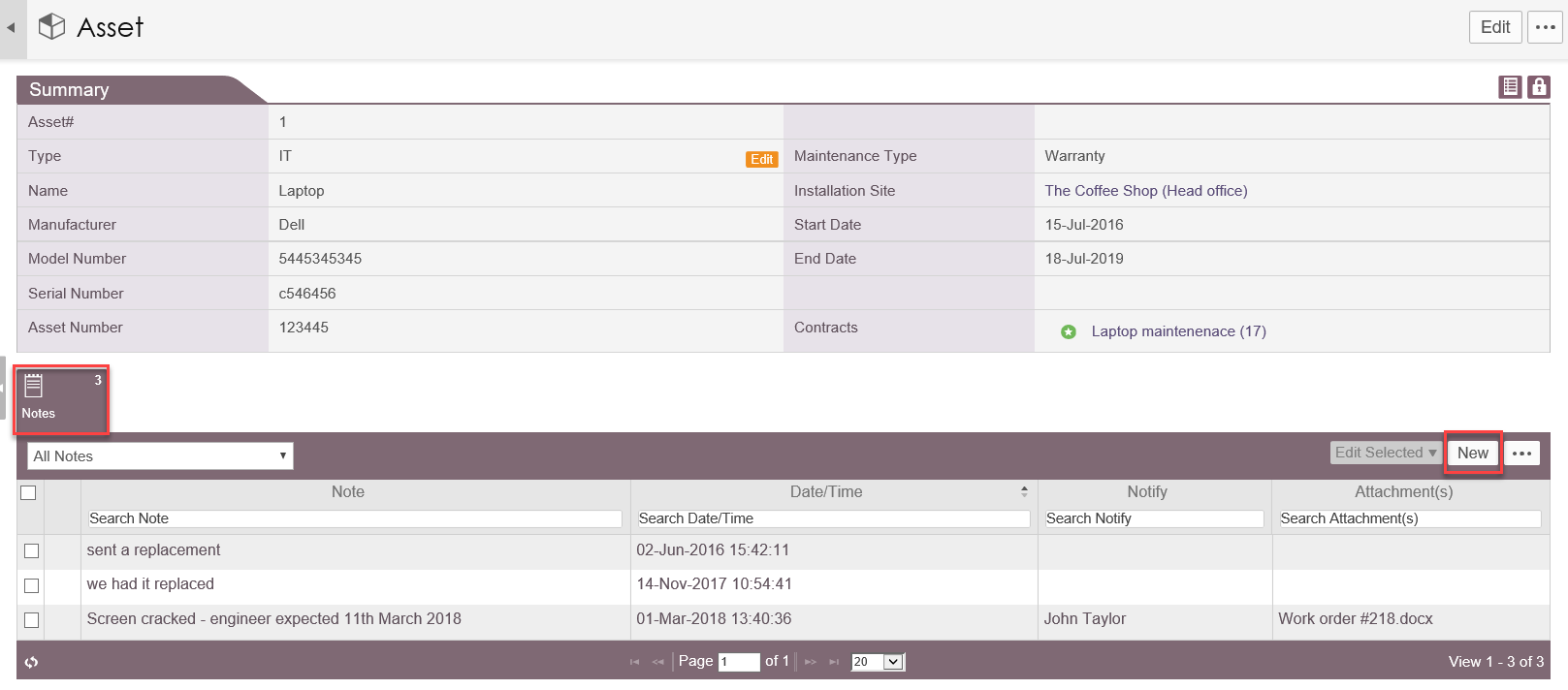Create a New note
The image size is (1568, 690).
coord(1473,453)
